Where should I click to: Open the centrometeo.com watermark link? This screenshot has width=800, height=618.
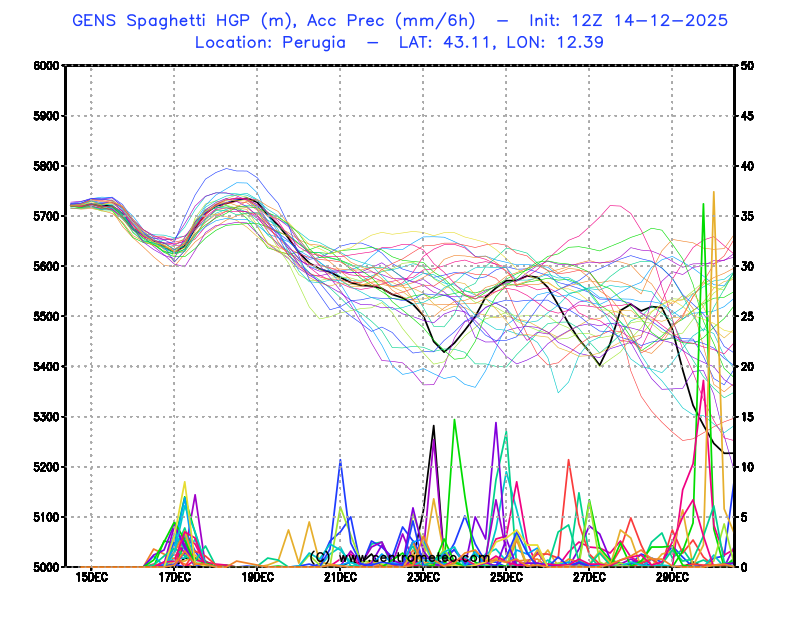point(400,557)
